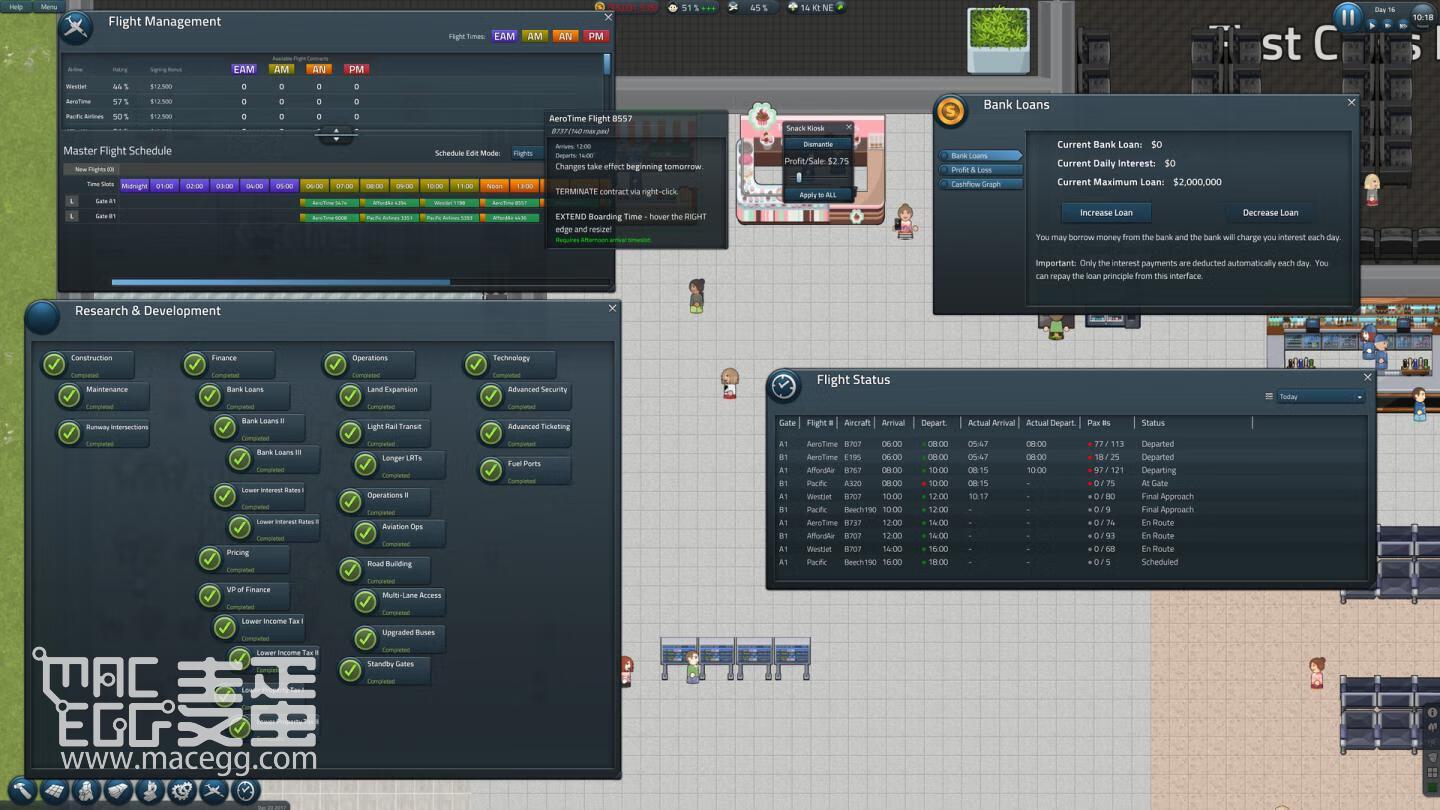Open the construction hammer tool
1440x810 pixels.
click(x=22, y=791)
